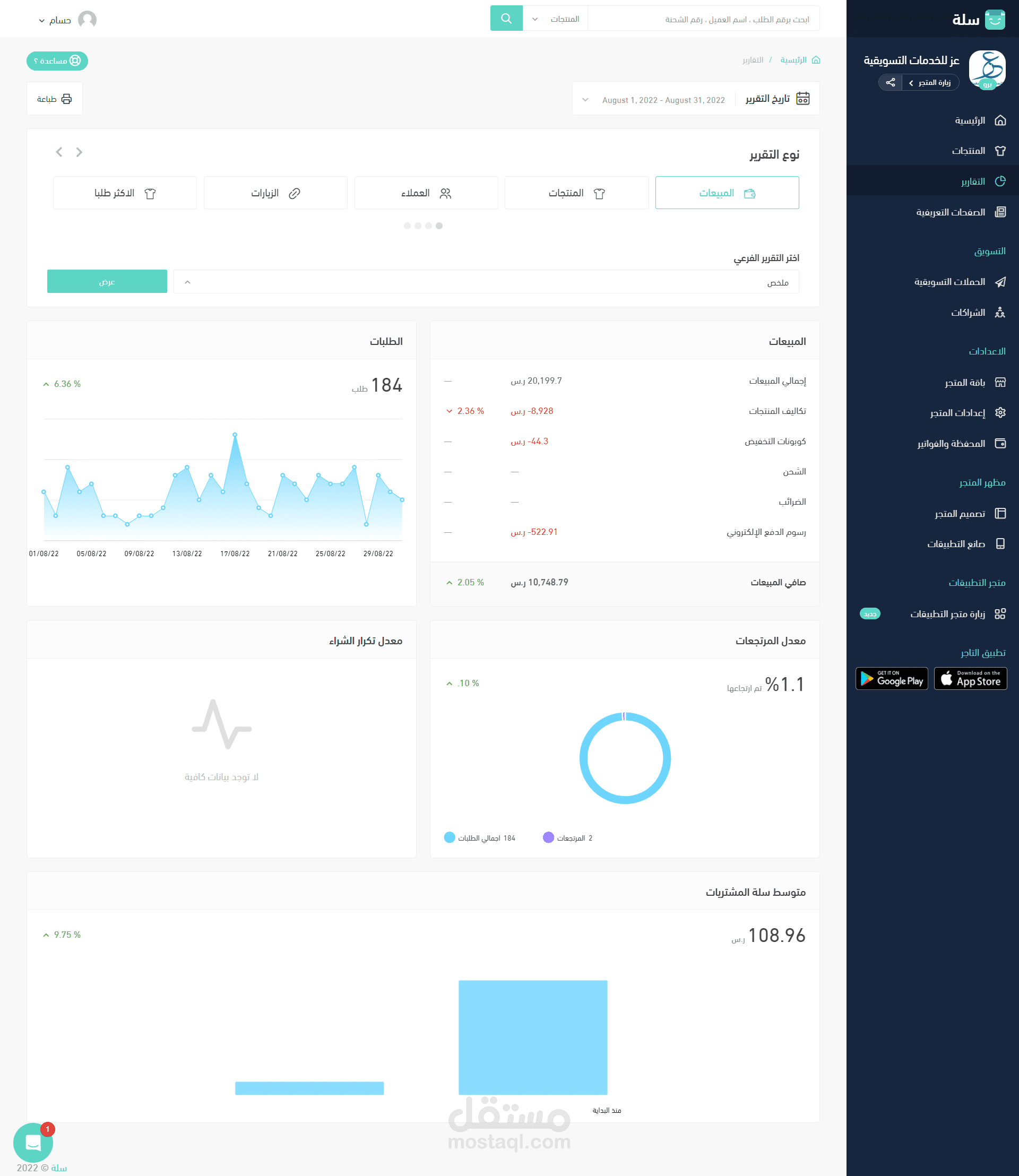Click the no-data pulse icon
This screenshot has width=1019, height=1176.
pos(222,724)
